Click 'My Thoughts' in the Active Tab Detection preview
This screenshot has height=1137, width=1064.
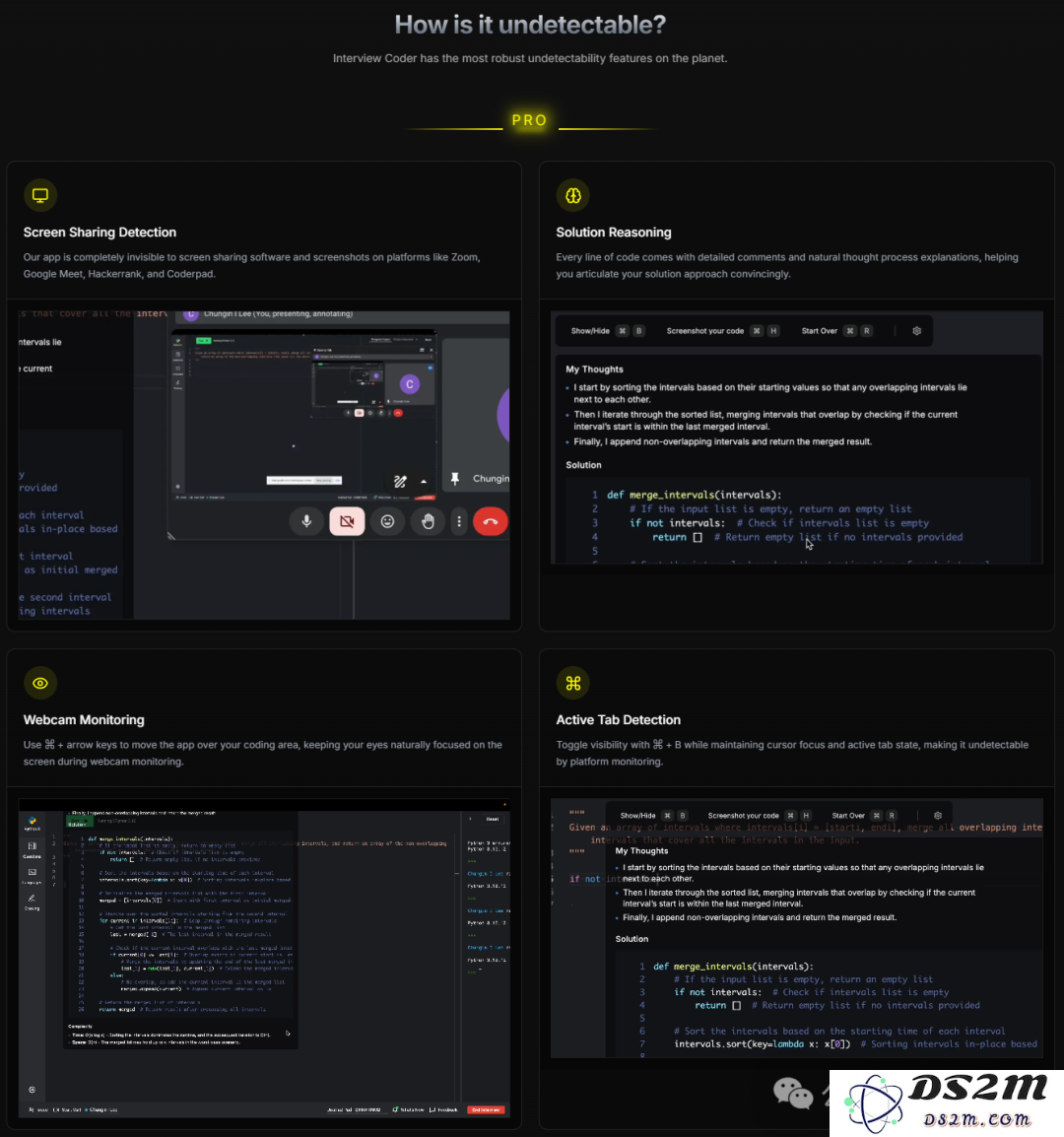(641, 850)
